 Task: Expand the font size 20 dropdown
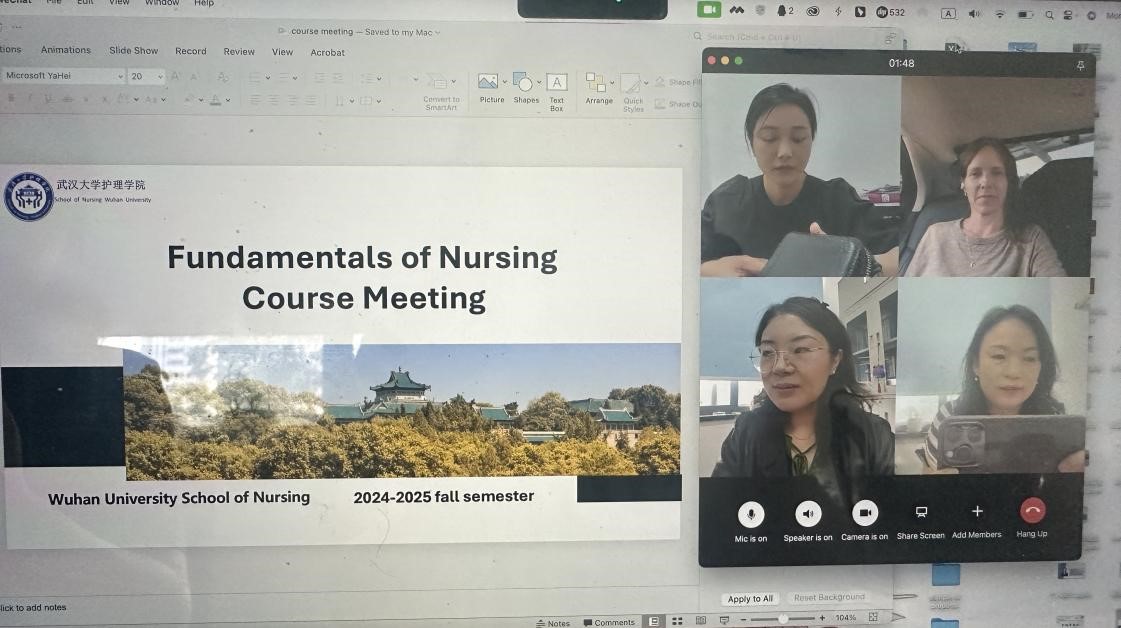click(x=159, y=77)
